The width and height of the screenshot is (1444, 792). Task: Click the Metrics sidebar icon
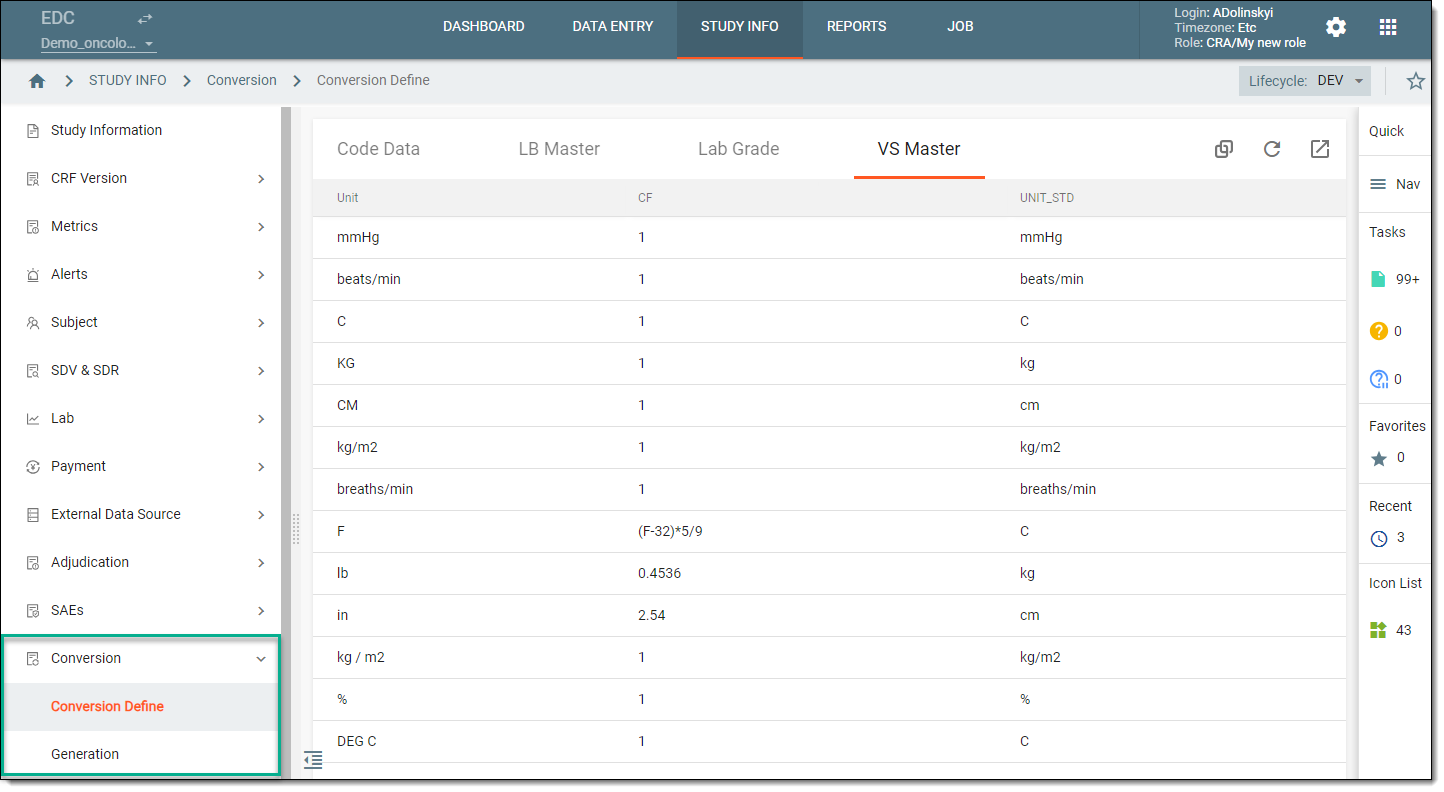[33, 227]
